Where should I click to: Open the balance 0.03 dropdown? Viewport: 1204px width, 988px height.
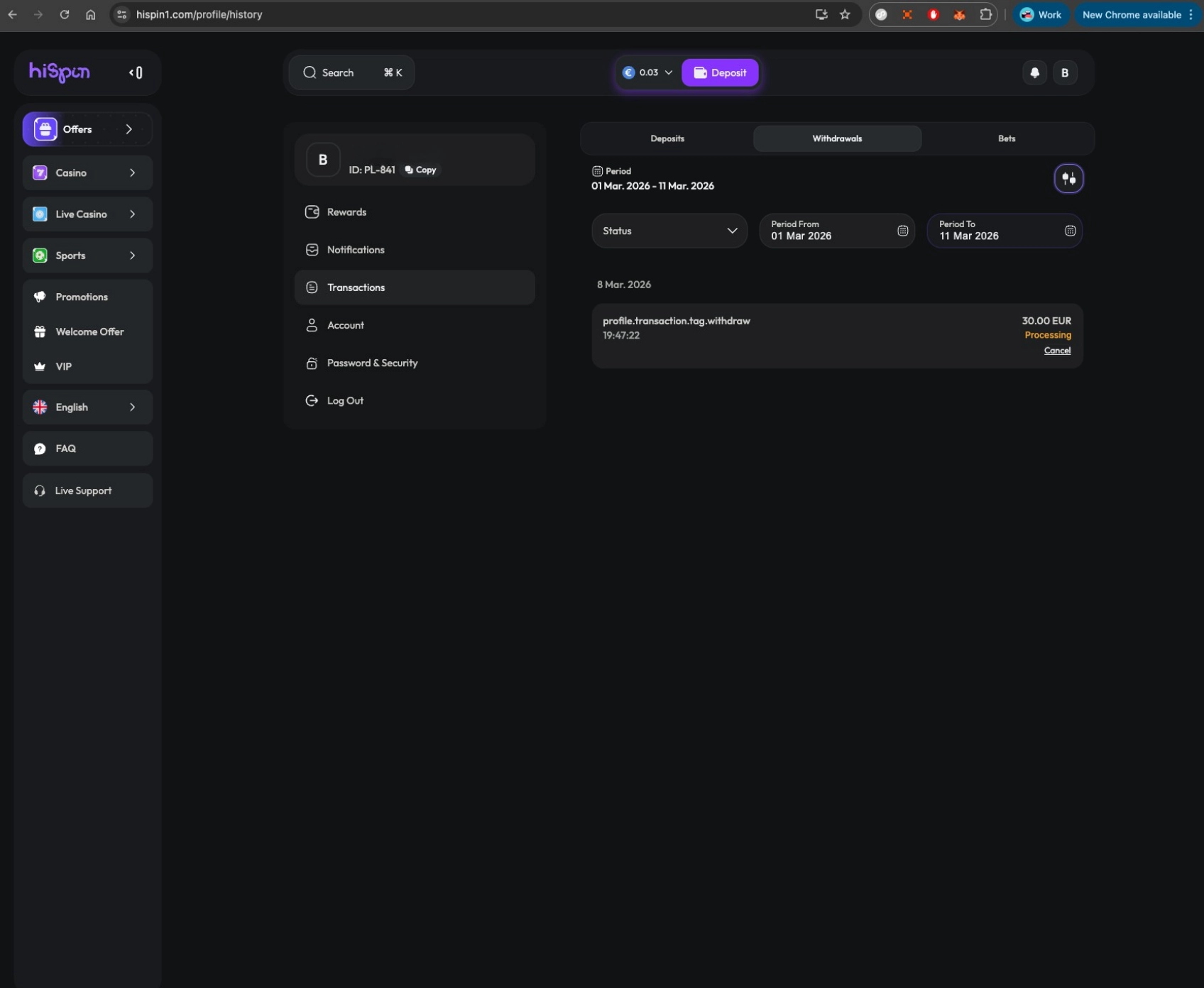pyautogui.click(x=647, y=72)
